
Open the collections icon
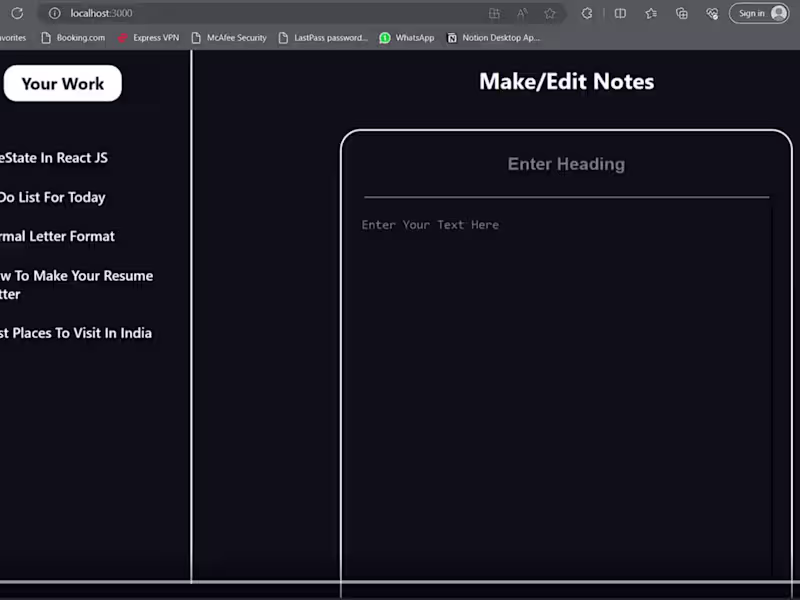point(682,14)
